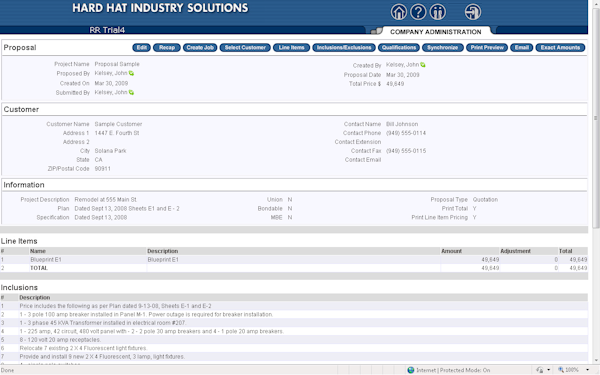Open the zoom level dropdown arrow
The width and height of the screenshot is (600, 375).
point(587,370)
